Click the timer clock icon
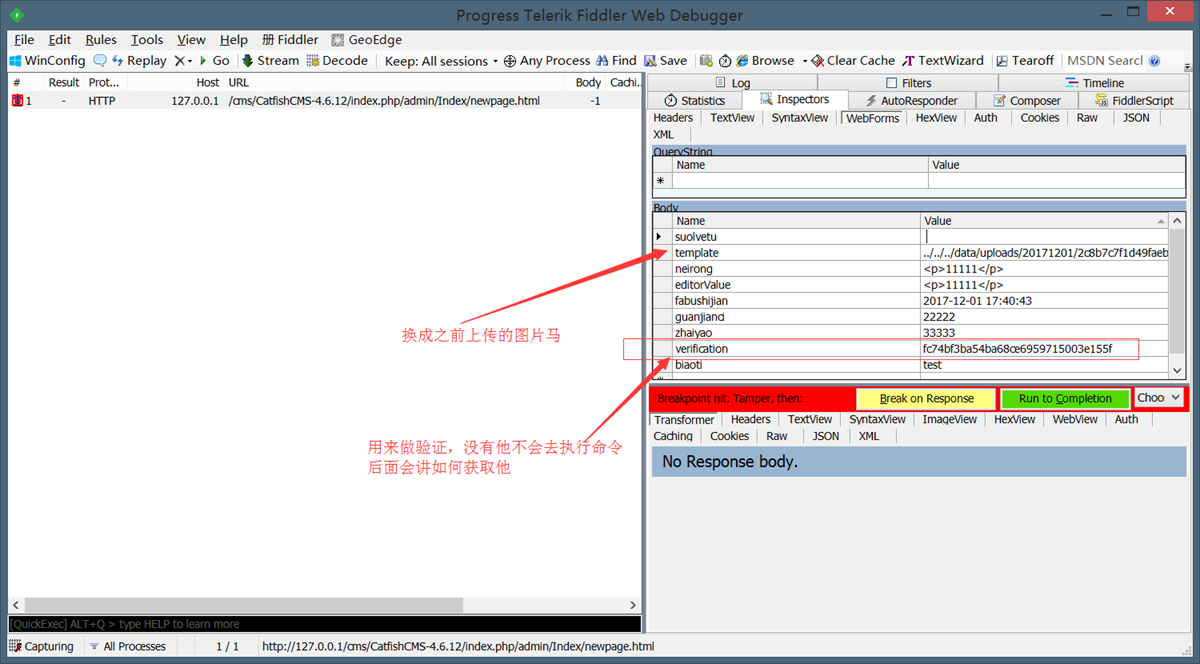Viewport: 1200px width, 664px height. tap(725, 60)
